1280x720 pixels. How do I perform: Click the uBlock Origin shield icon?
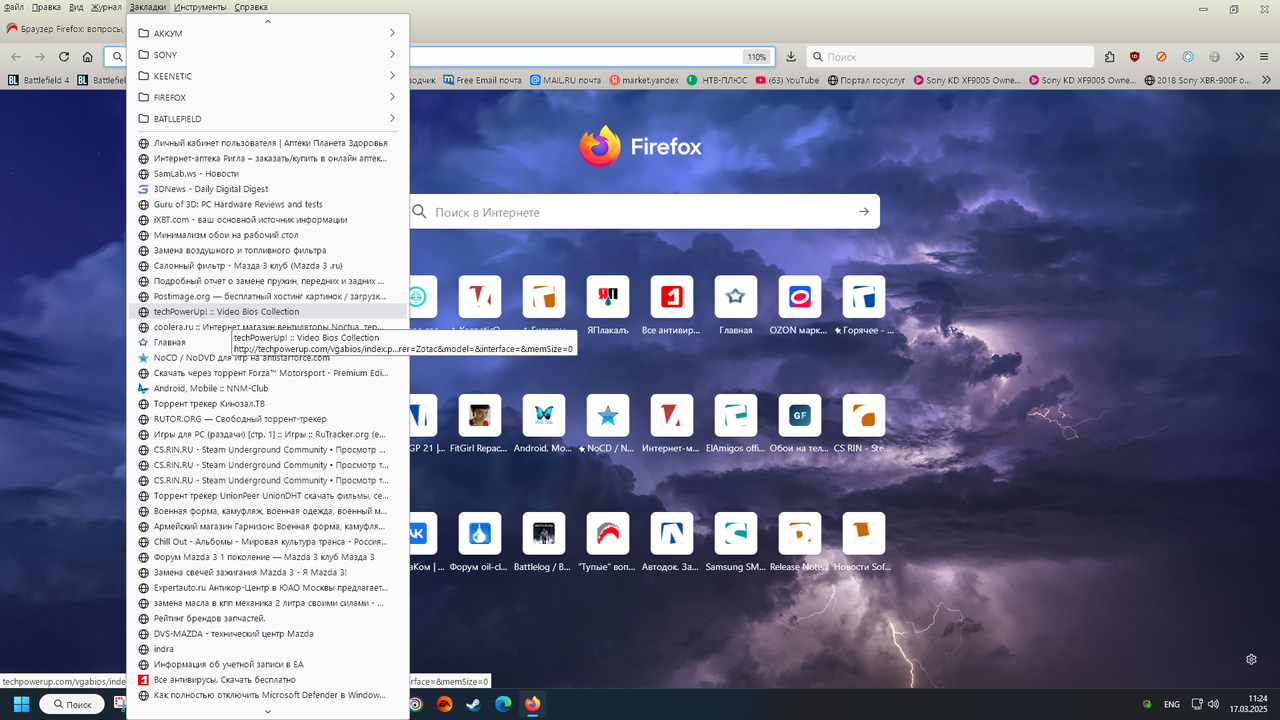coord(1135,57)
